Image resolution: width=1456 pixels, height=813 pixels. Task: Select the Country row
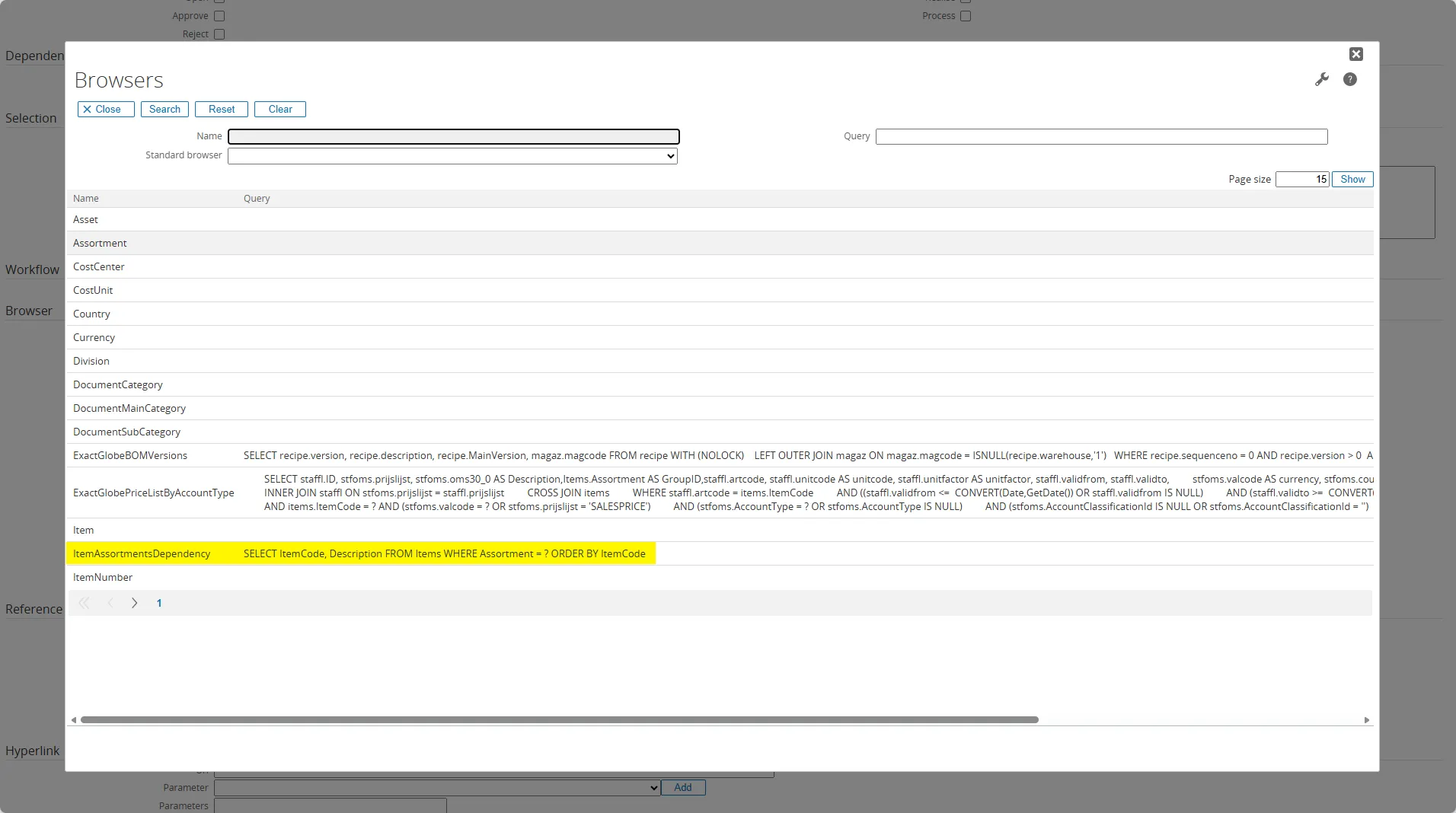click(x=720, y=314)
